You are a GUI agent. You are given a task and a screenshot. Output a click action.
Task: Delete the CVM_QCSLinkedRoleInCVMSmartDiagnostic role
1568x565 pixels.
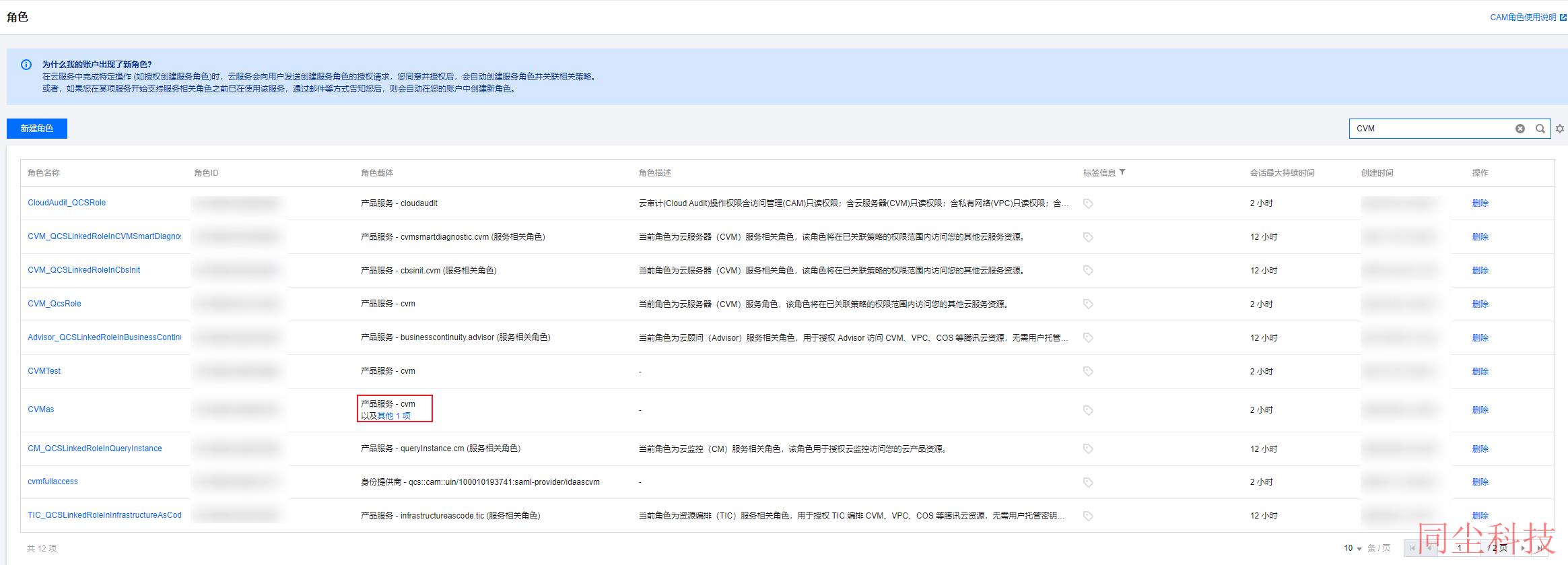[1480, 237]
